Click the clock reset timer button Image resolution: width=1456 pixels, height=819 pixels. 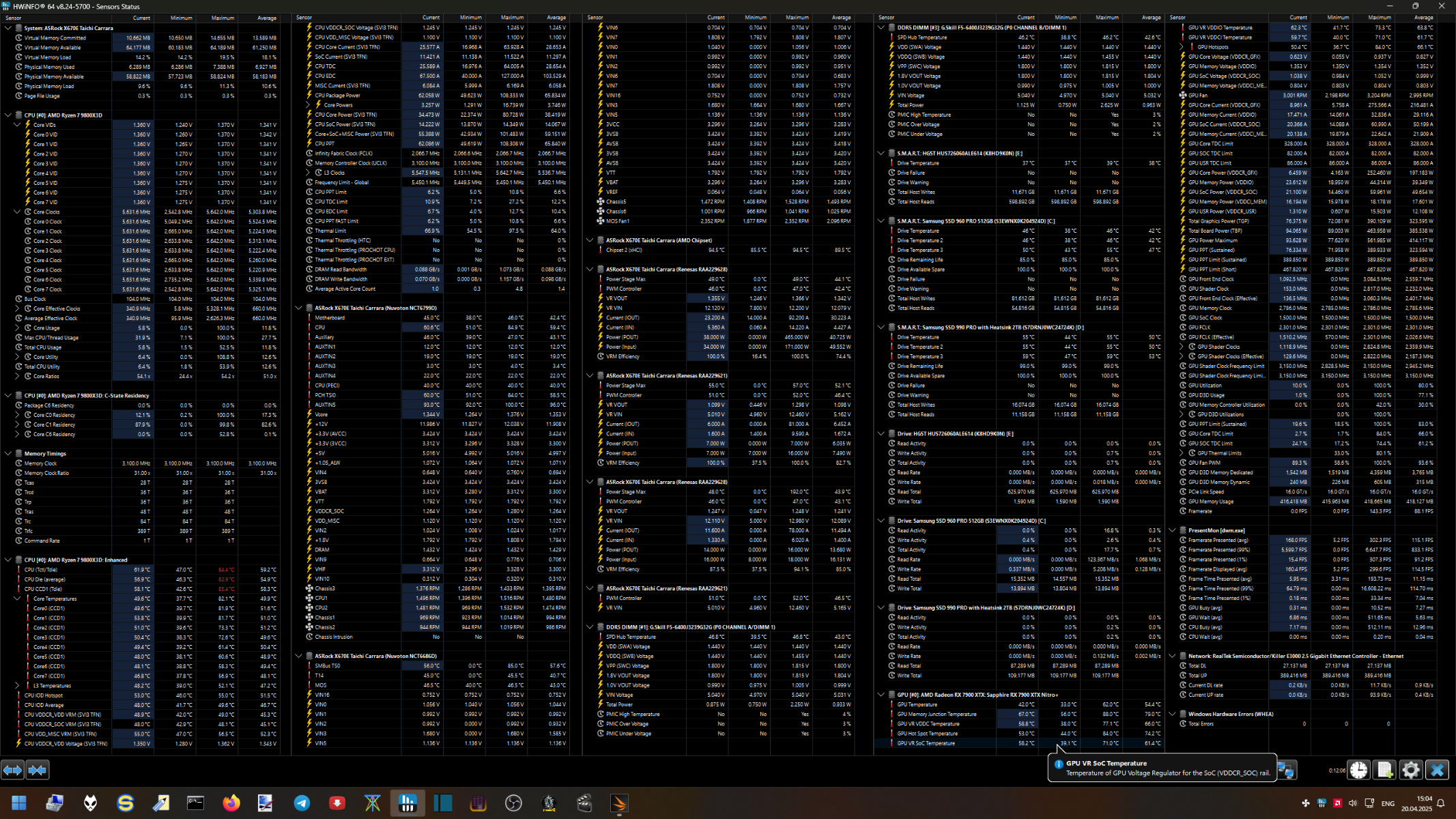(1358, 770)
